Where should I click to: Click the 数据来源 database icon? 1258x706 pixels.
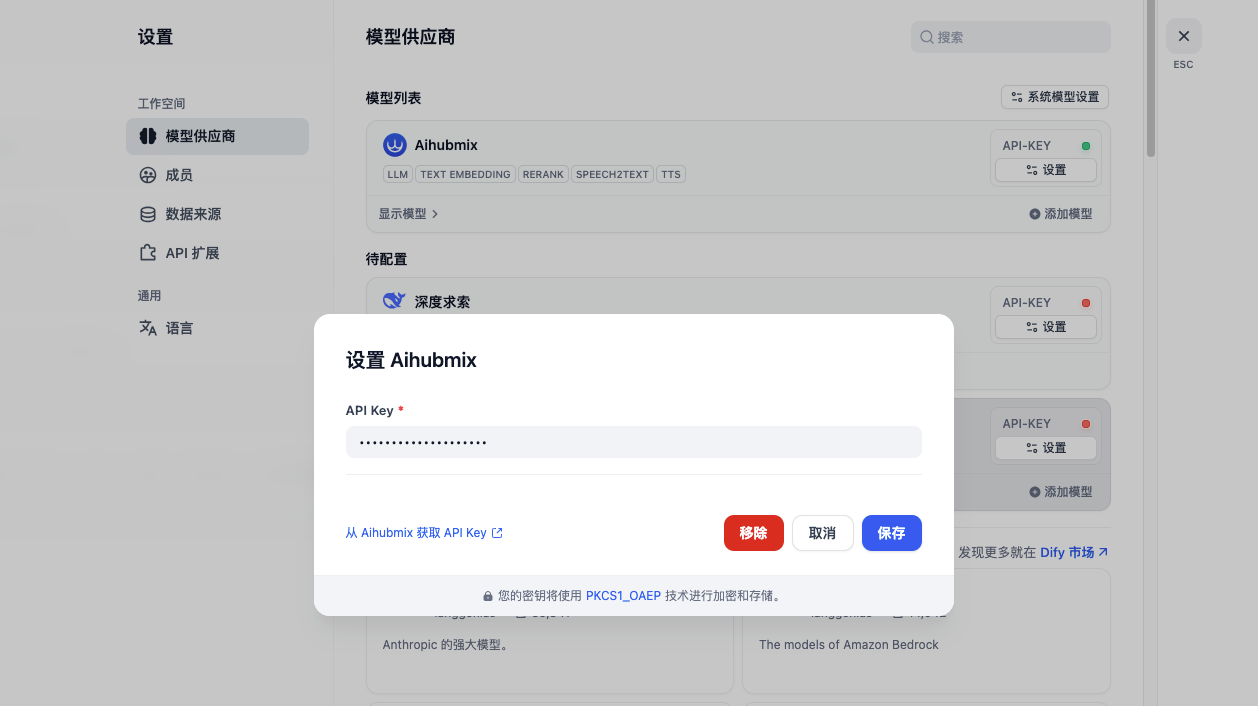click(x=148, y=214)
